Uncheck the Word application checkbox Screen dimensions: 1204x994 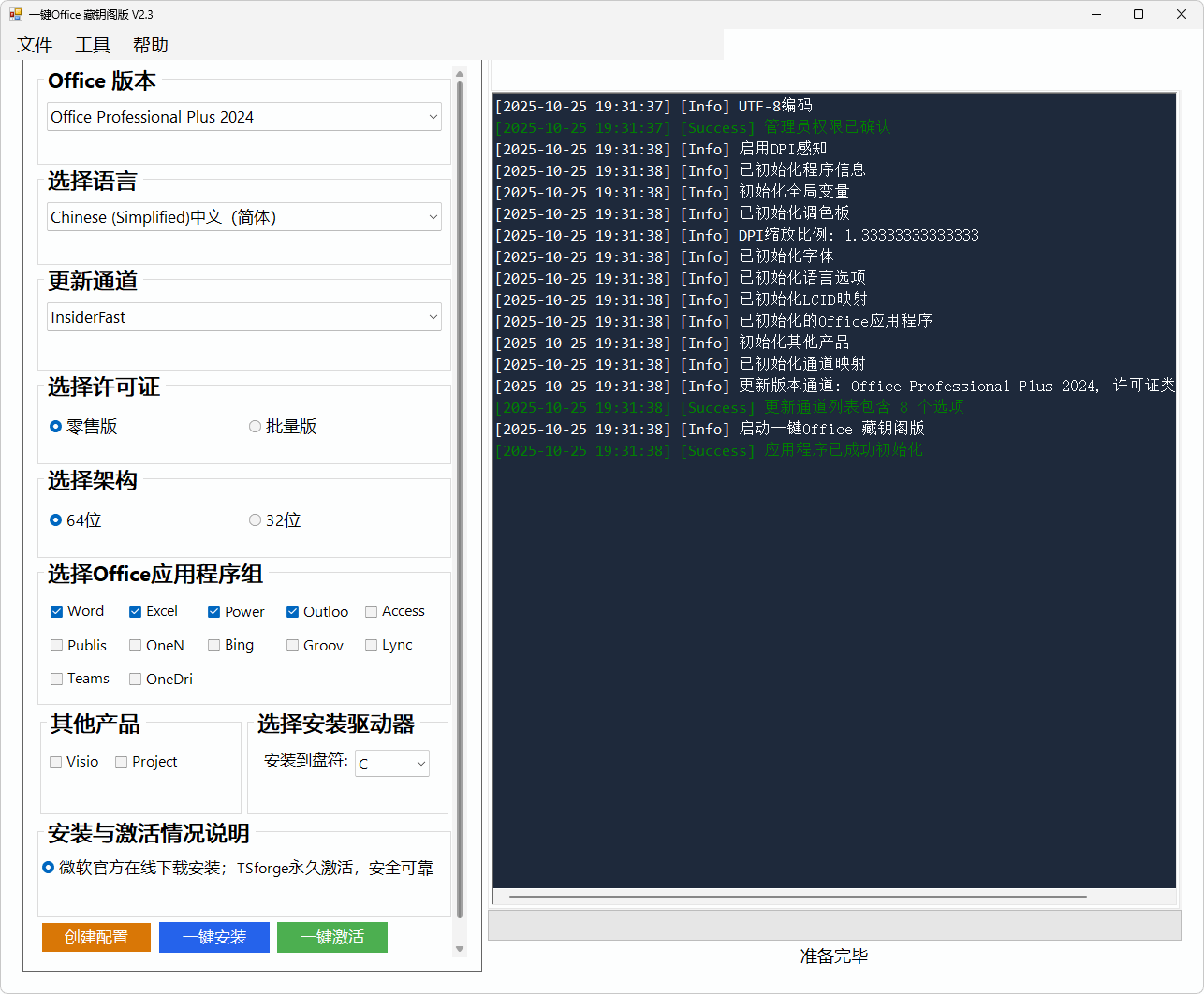(56, 610)
